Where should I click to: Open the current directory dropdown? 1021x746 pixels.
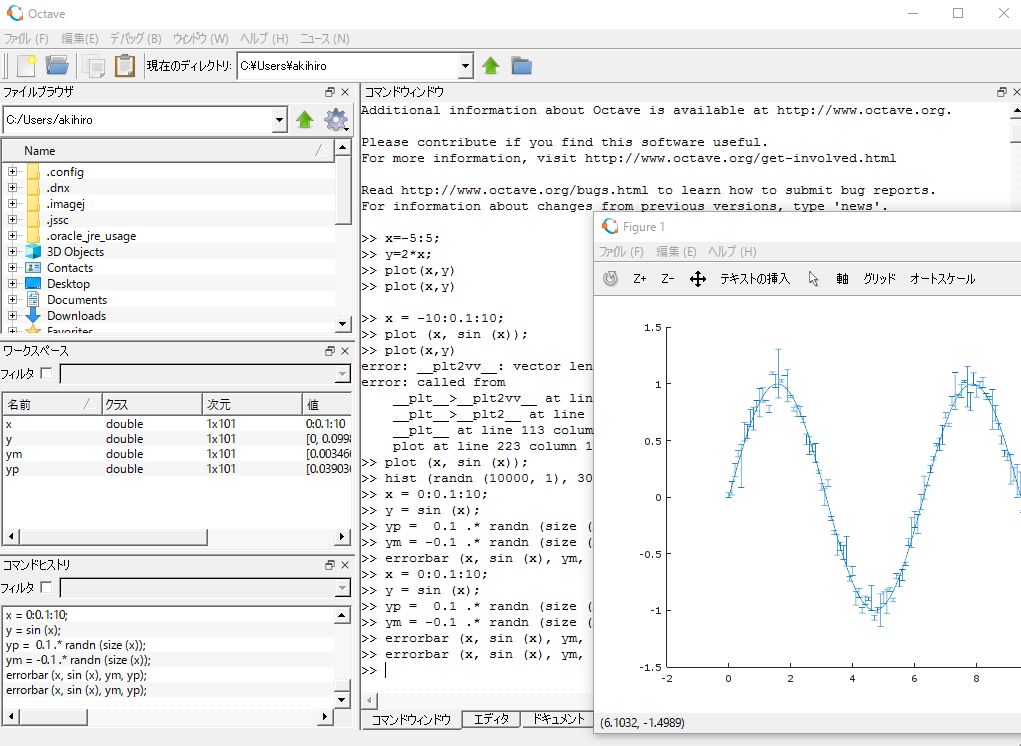[x=465, y=66]
